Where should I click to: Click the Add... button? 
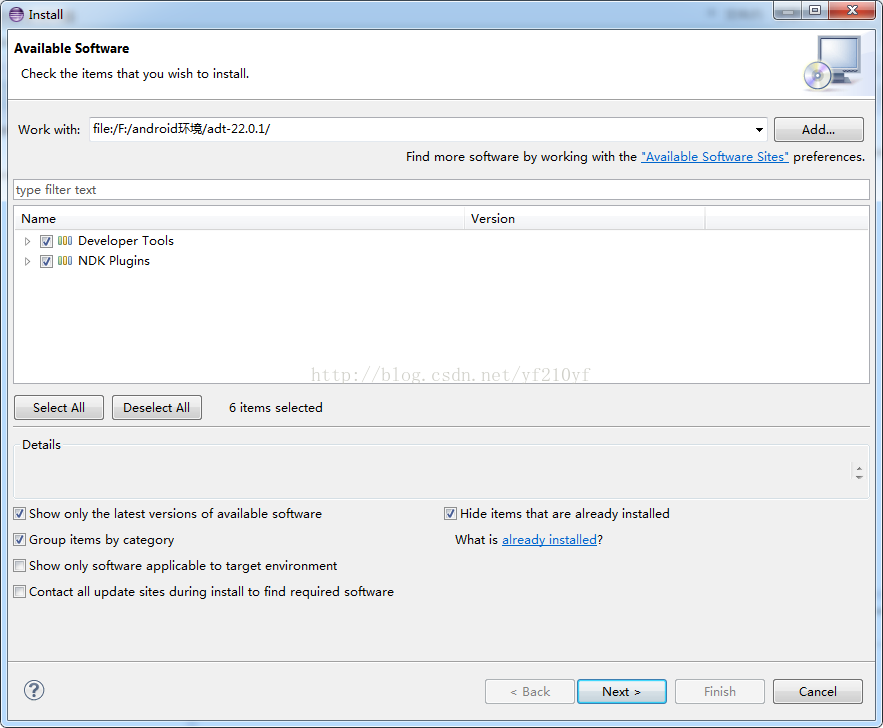pyautogui.click(x=818, y=129)
